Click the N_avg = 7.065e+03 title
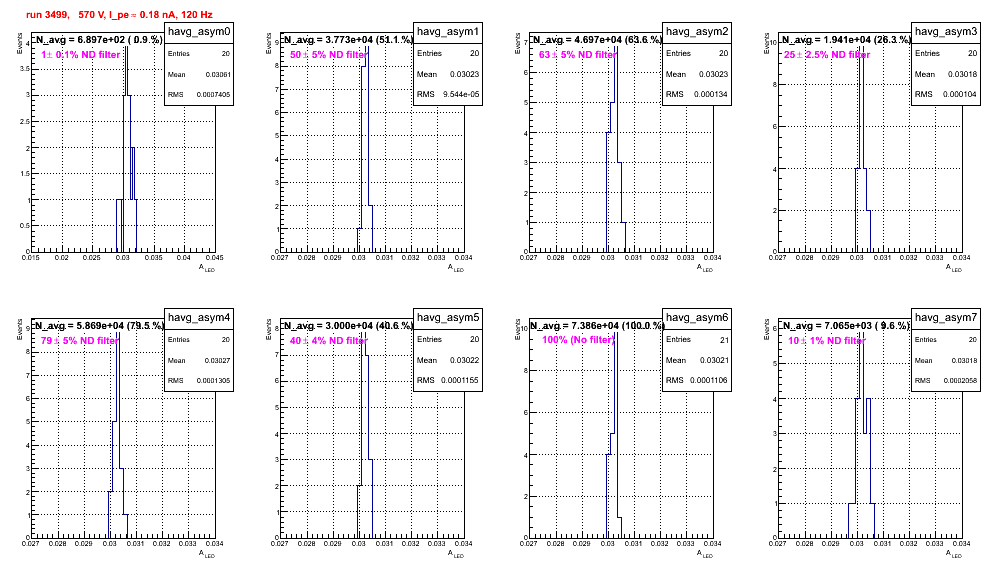Screen dimensions: 996x572 [846, 326]
